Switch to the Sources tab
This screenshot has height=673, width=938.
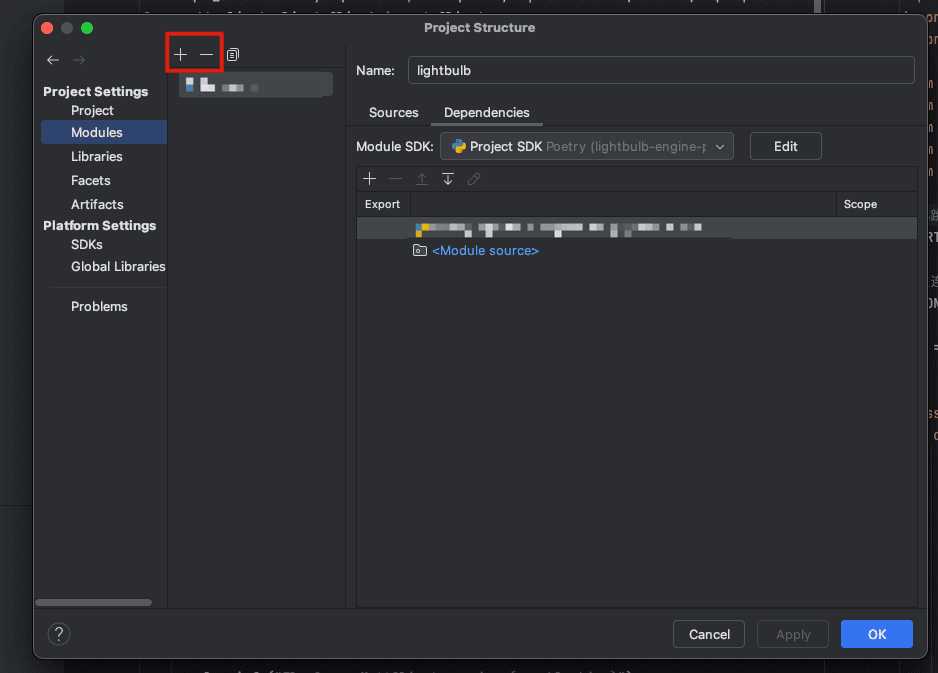393,113
